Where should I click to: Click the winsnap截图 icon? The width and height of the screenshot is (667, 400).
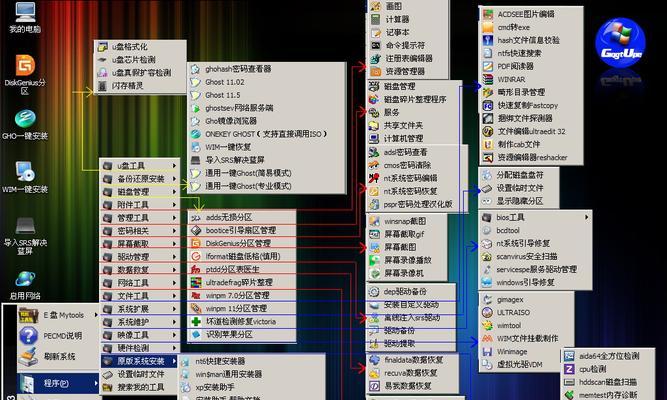click(x=374, y=221)
